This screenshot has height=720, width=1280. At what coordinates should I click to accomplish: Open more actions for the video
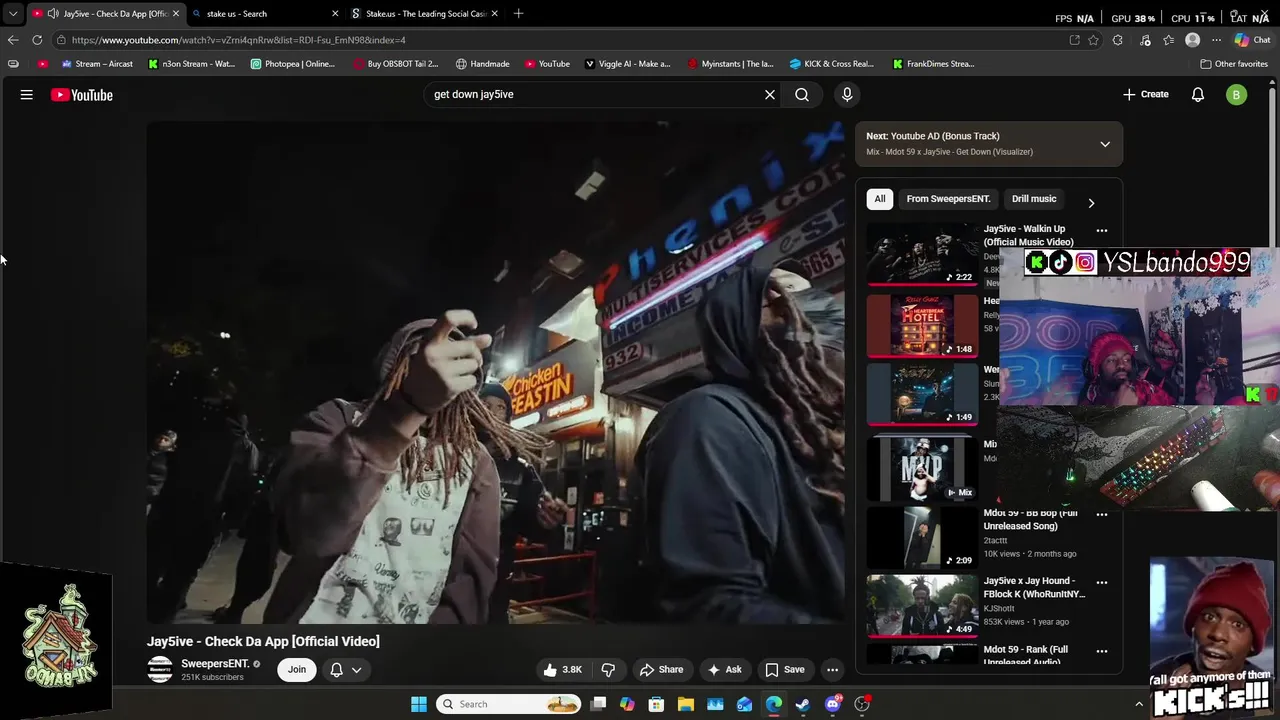click(832, 670)
